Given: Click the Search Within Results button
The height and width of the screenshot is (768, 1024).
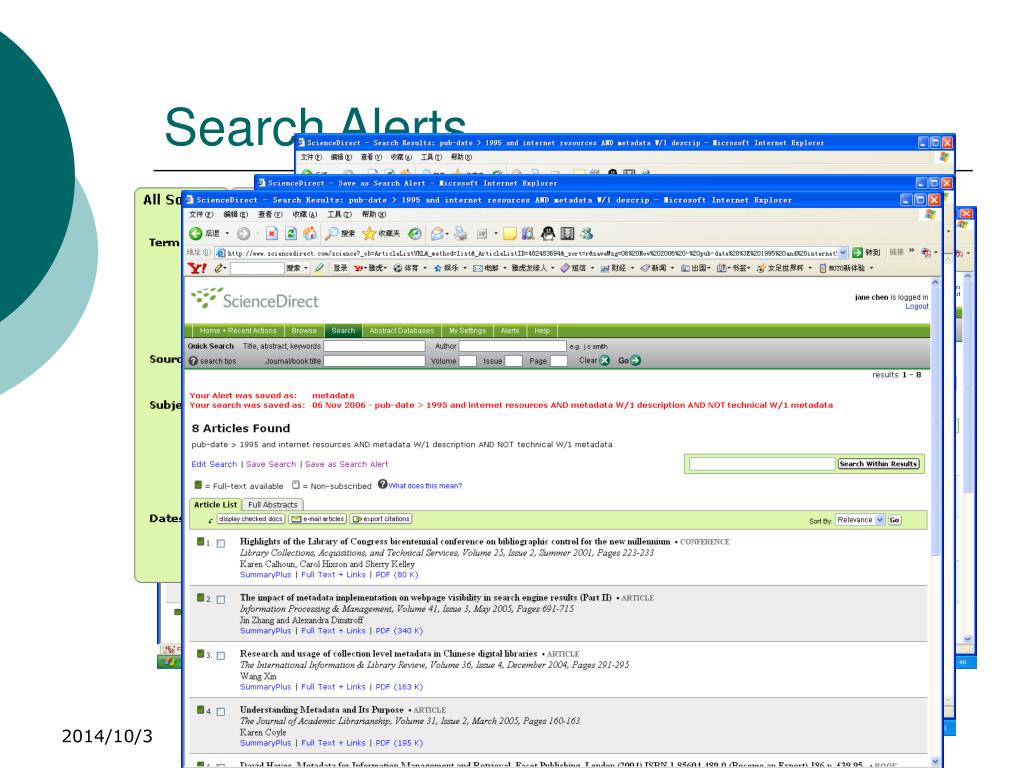Looking at the screenshot, I should 878,464.
